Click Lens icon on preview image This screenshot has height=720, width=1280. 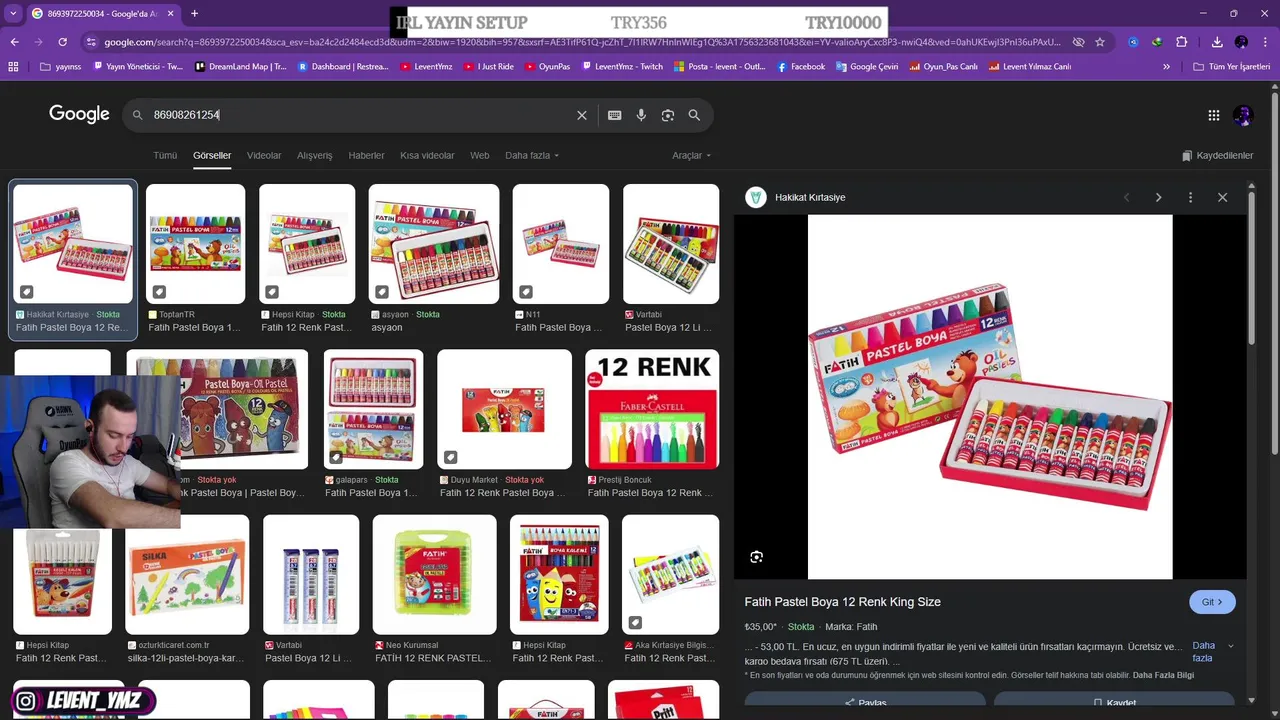756,557
